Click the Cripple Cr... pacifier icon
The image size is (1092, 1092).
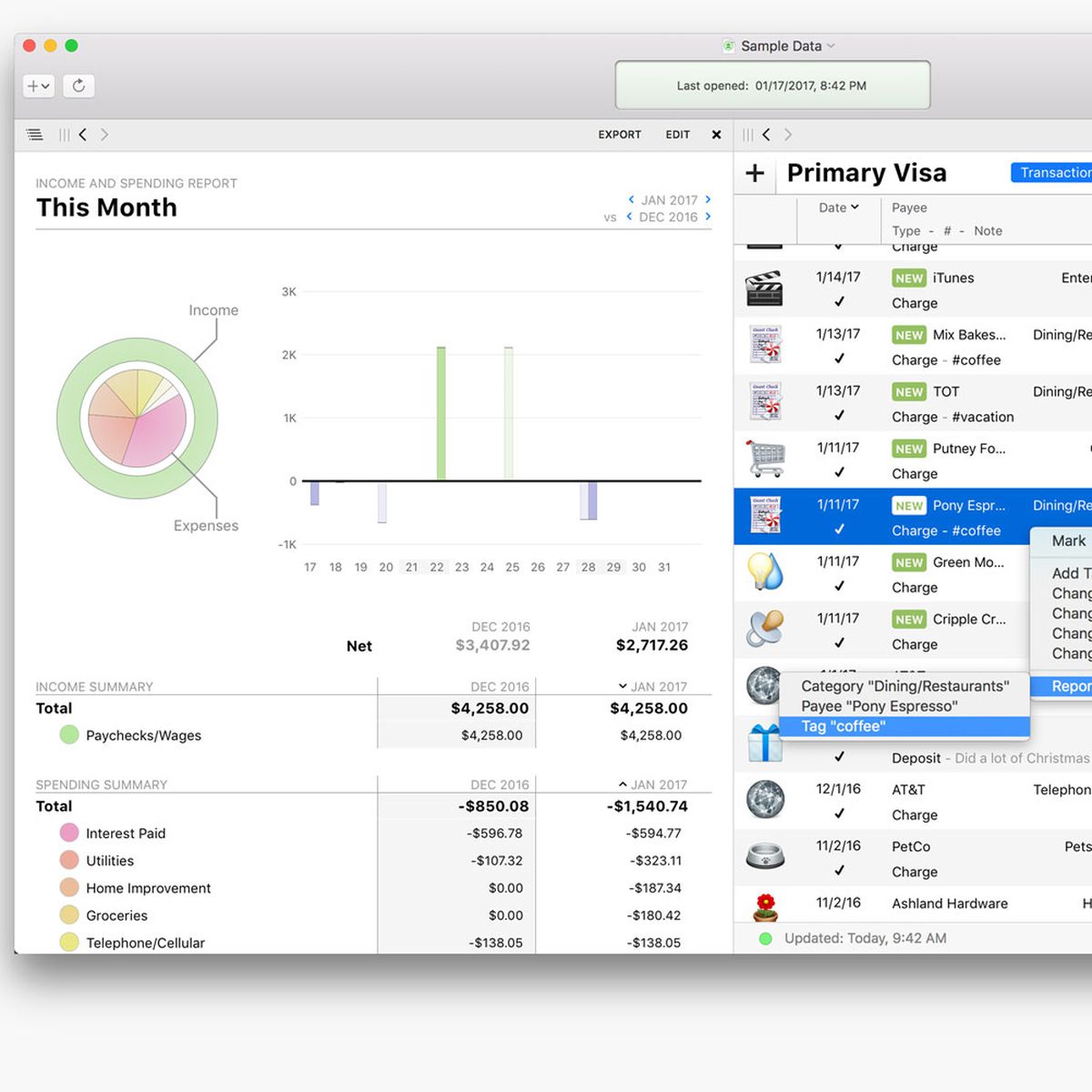pos(764,629)
